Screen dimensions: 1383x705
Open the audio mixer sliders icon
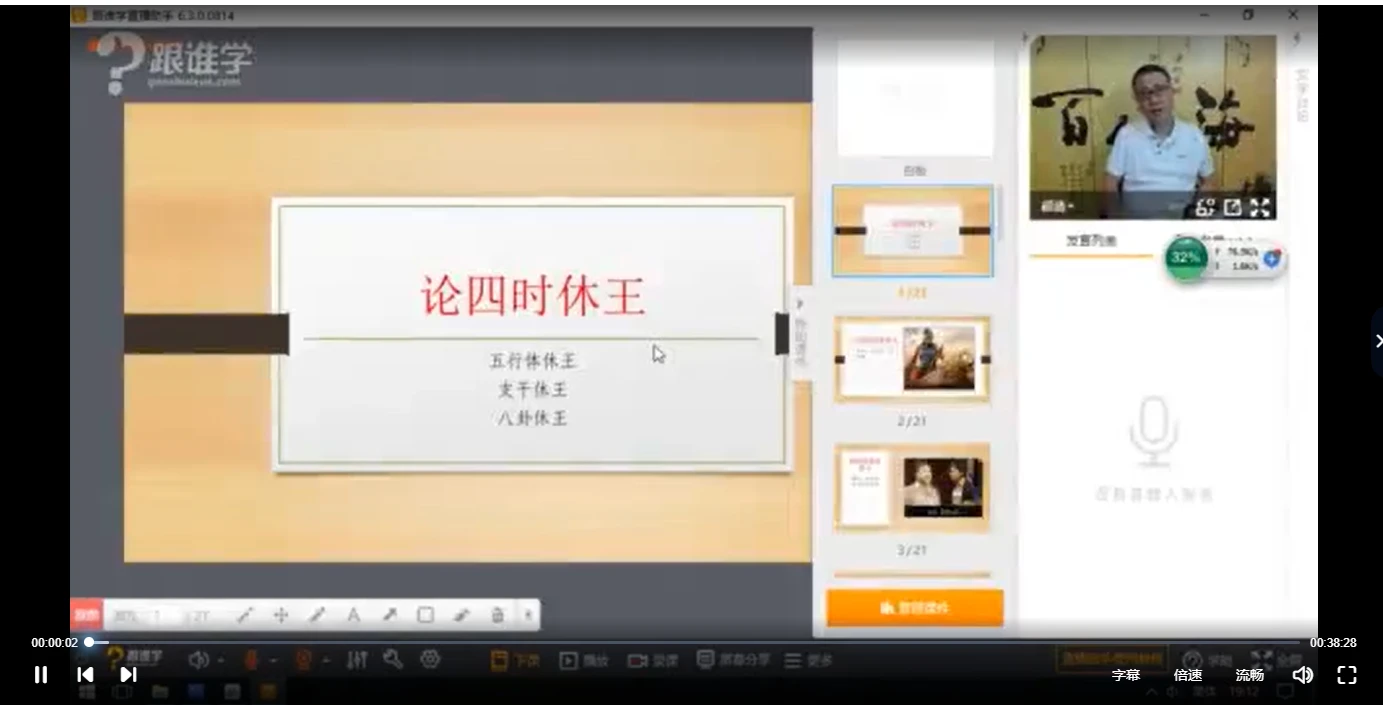pos(357,660)
